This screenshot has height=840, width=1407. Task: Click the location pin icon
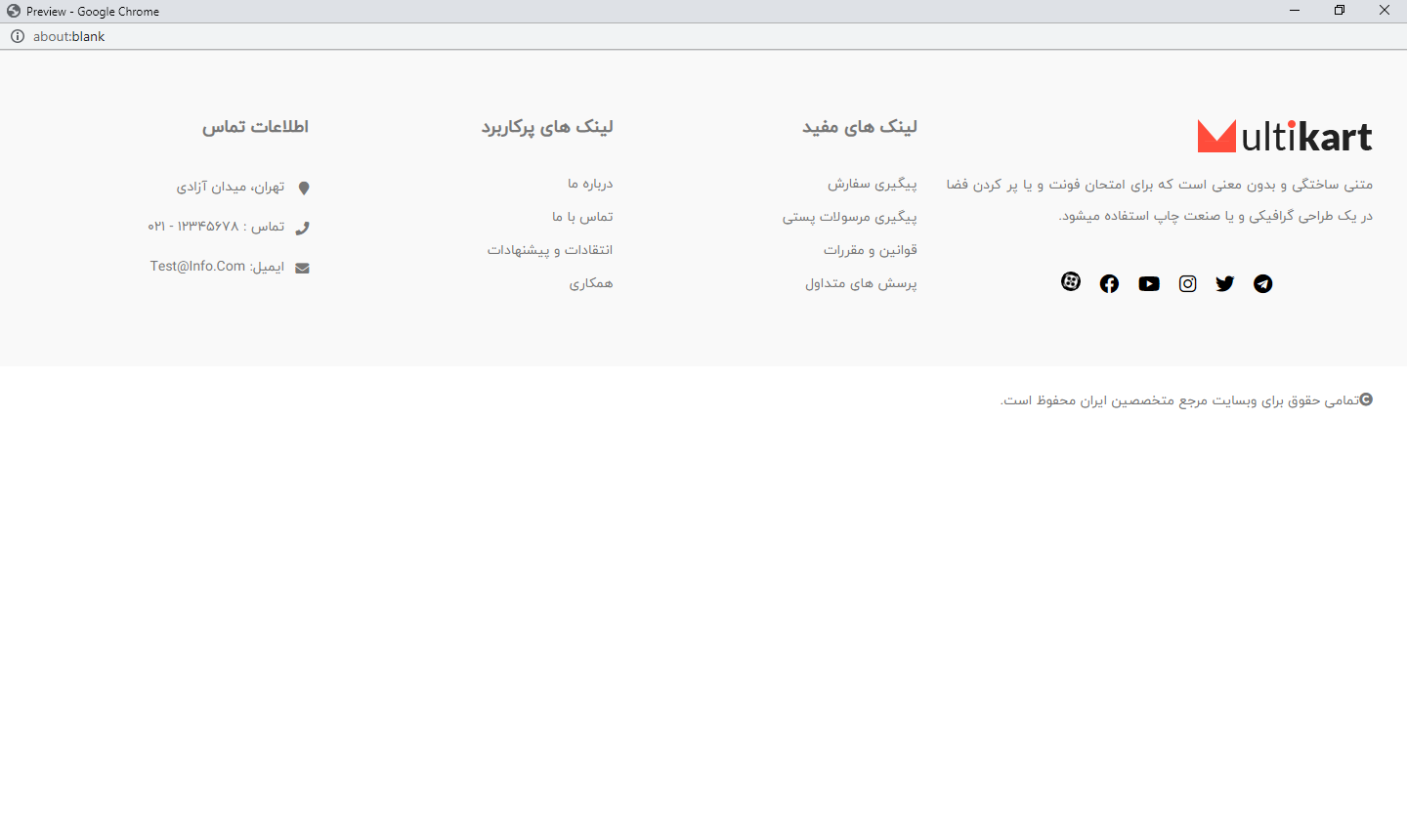click(x=304, y=189)
